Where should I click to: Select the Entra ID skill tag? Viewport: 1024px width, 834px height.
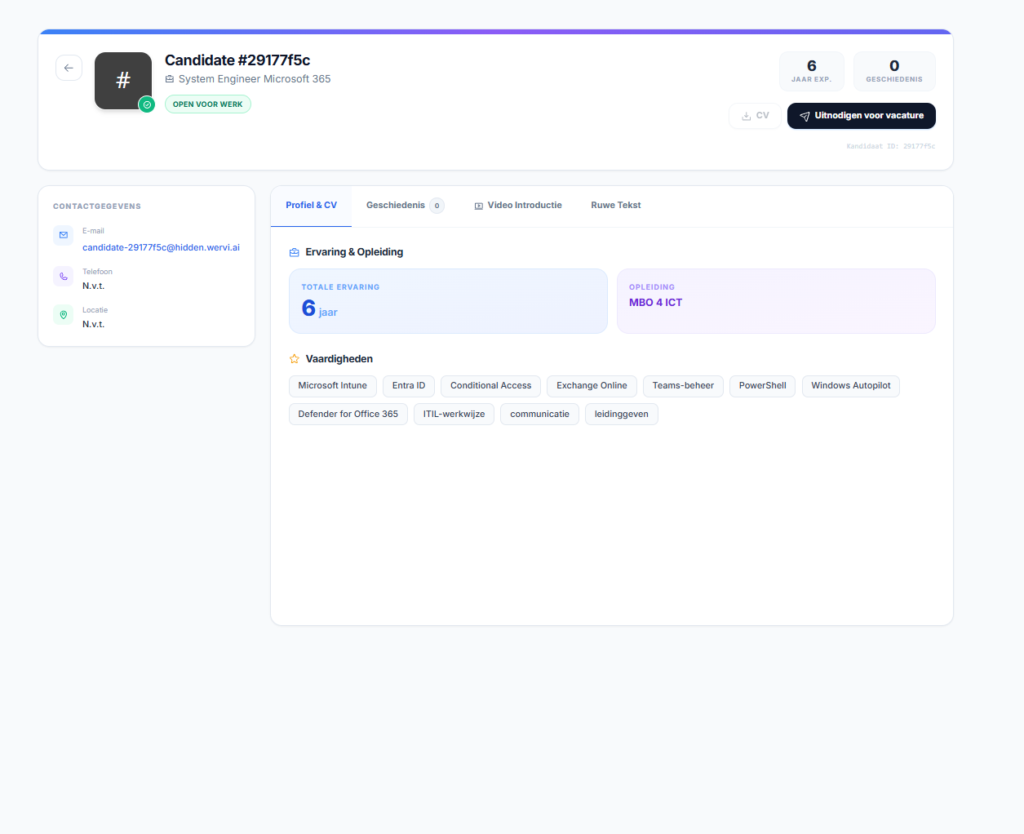tap(409, 386)
